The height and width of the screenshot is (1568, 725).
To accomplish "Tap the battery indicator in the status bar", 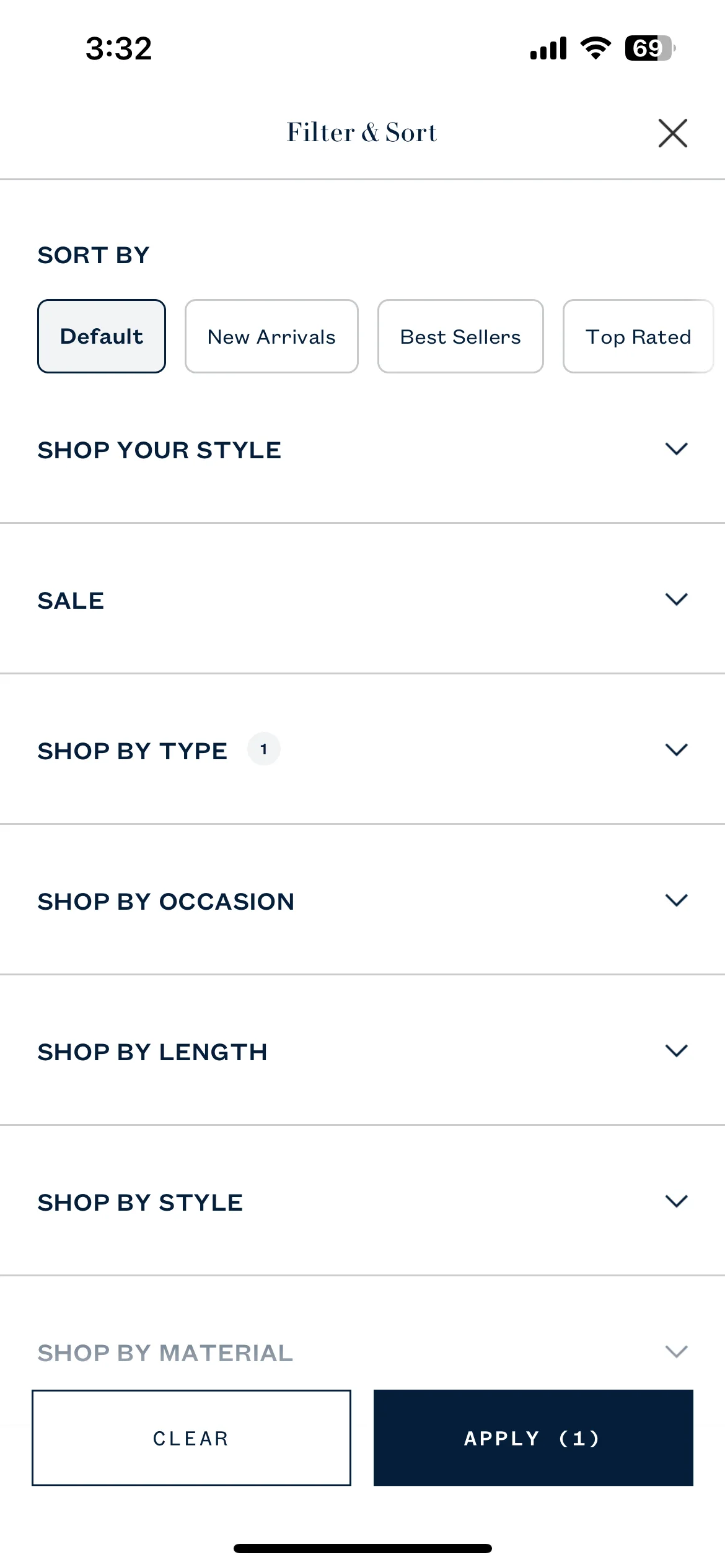I will coord(650,48).
